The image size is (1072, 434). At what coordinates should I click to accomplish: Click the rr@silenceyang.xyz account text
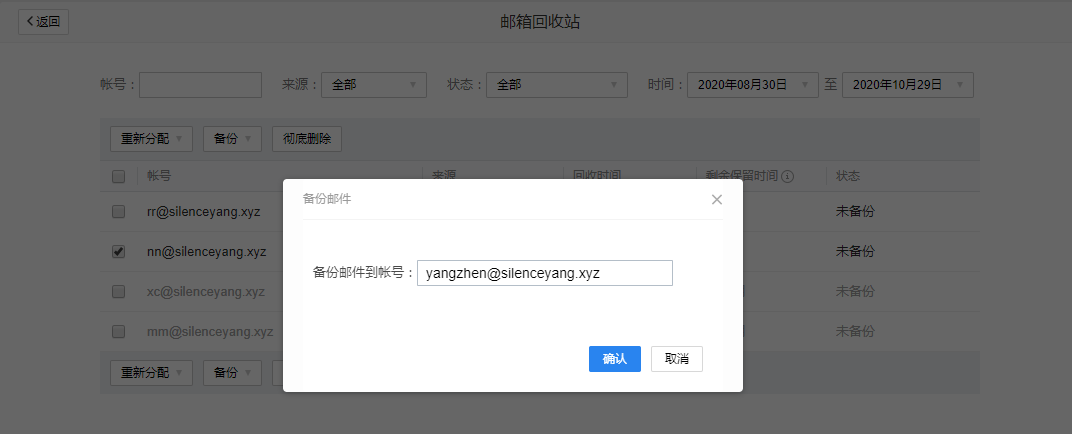(x=204, y=211)
